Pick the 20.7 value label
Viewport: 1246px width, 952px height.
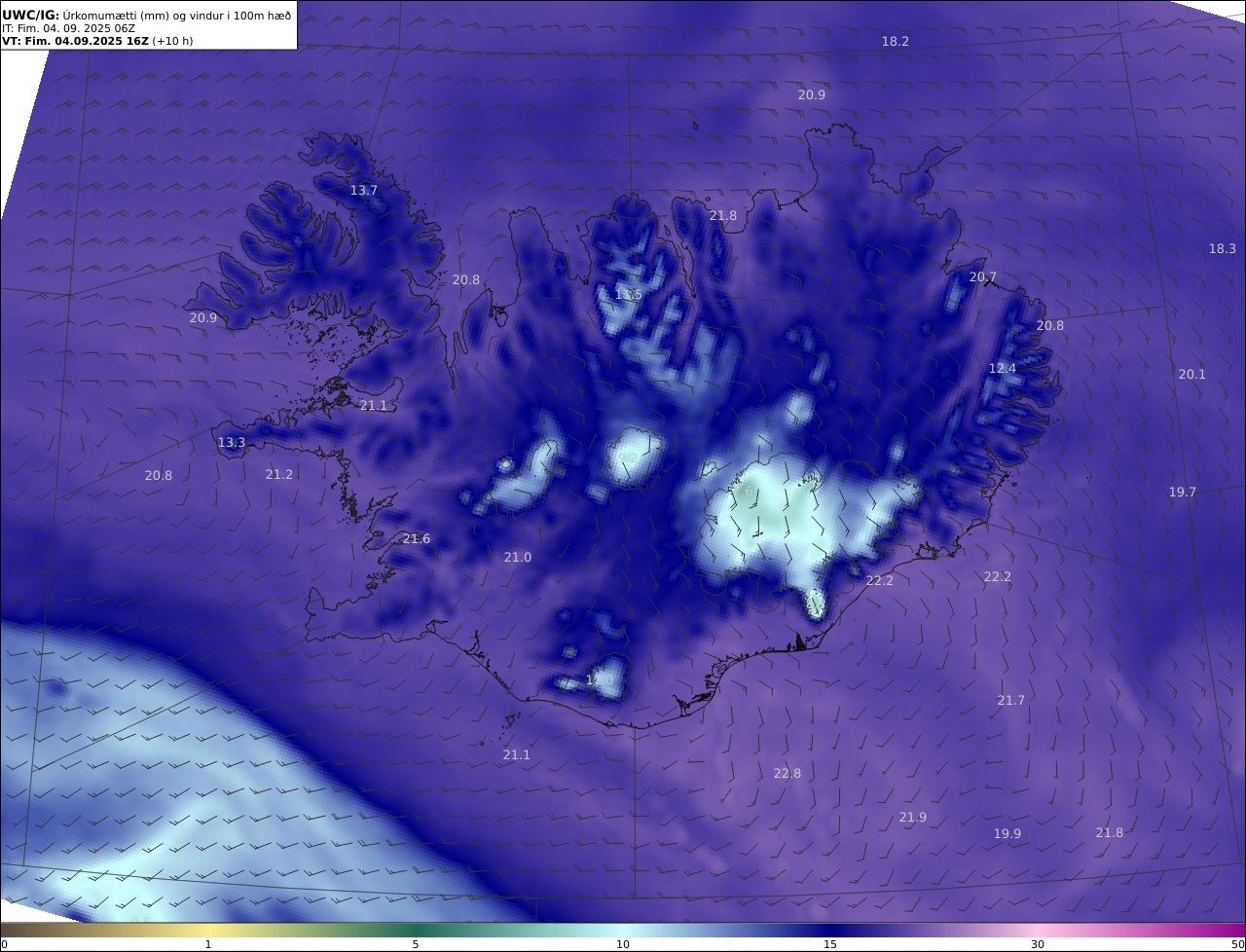pos(982,277)
